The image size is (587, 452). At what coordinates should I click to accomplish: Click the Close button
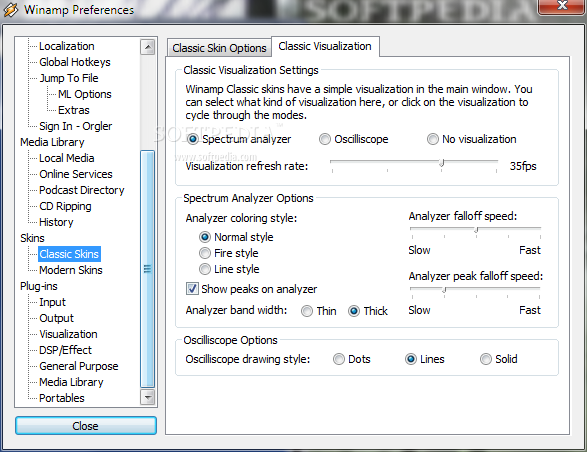coord(86,426)
